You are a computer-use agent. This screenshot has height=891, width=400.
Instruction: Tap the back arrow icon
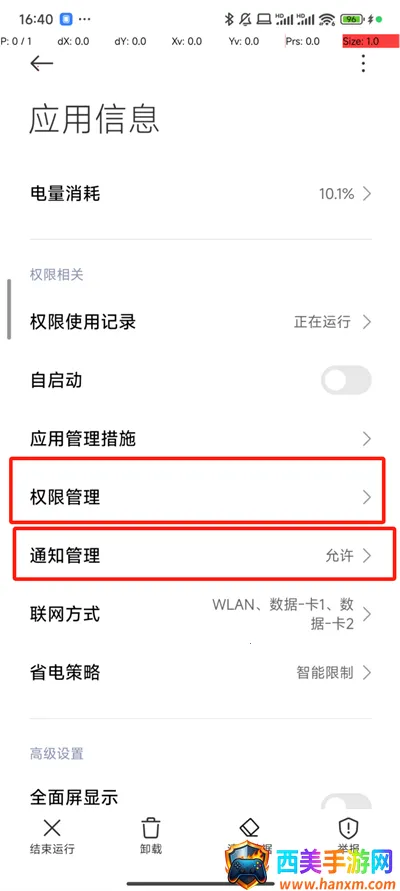pos(41,64)
